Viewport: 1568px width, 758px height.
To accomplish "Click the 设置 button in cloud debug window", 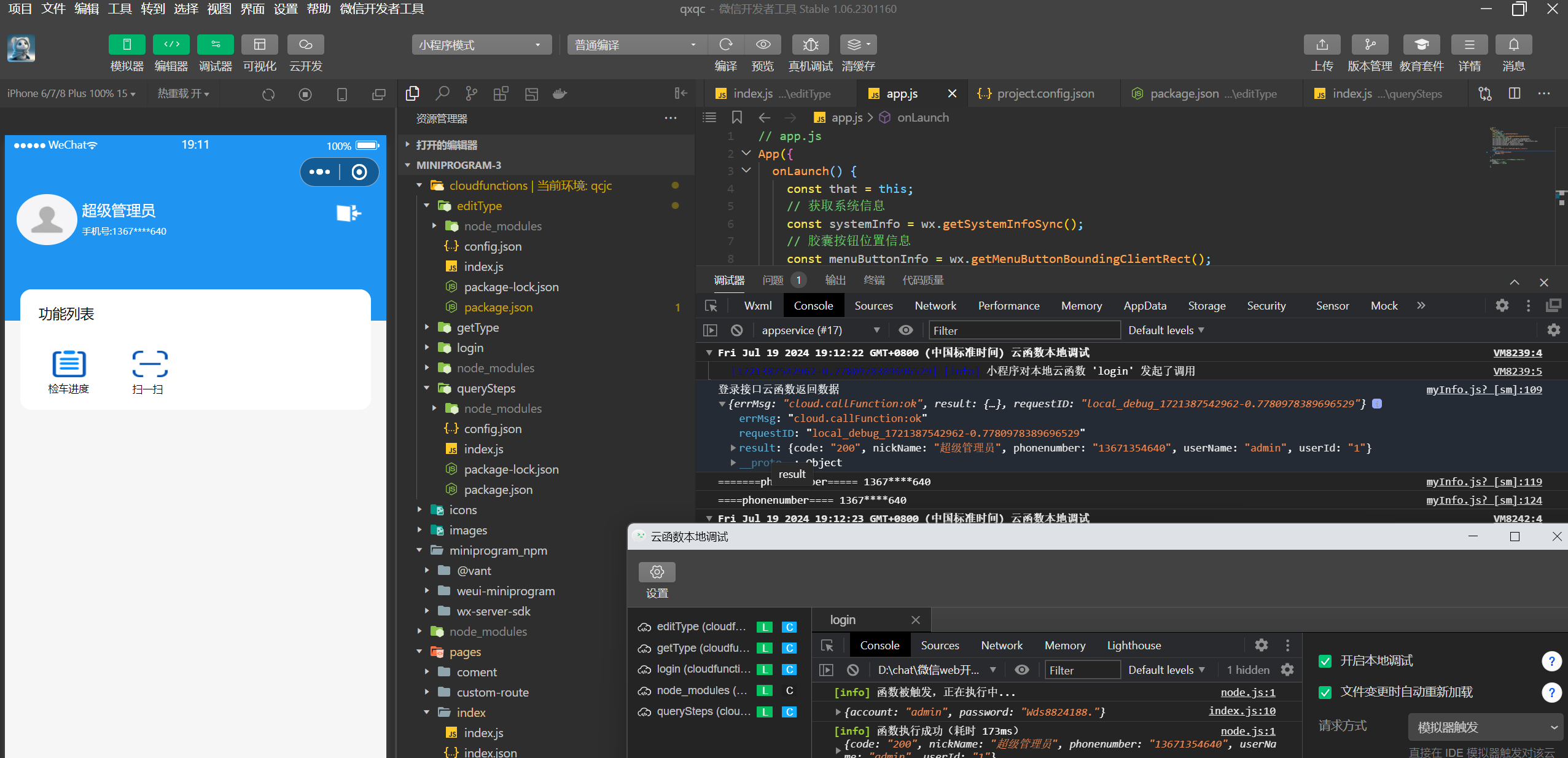I will 657,572.
